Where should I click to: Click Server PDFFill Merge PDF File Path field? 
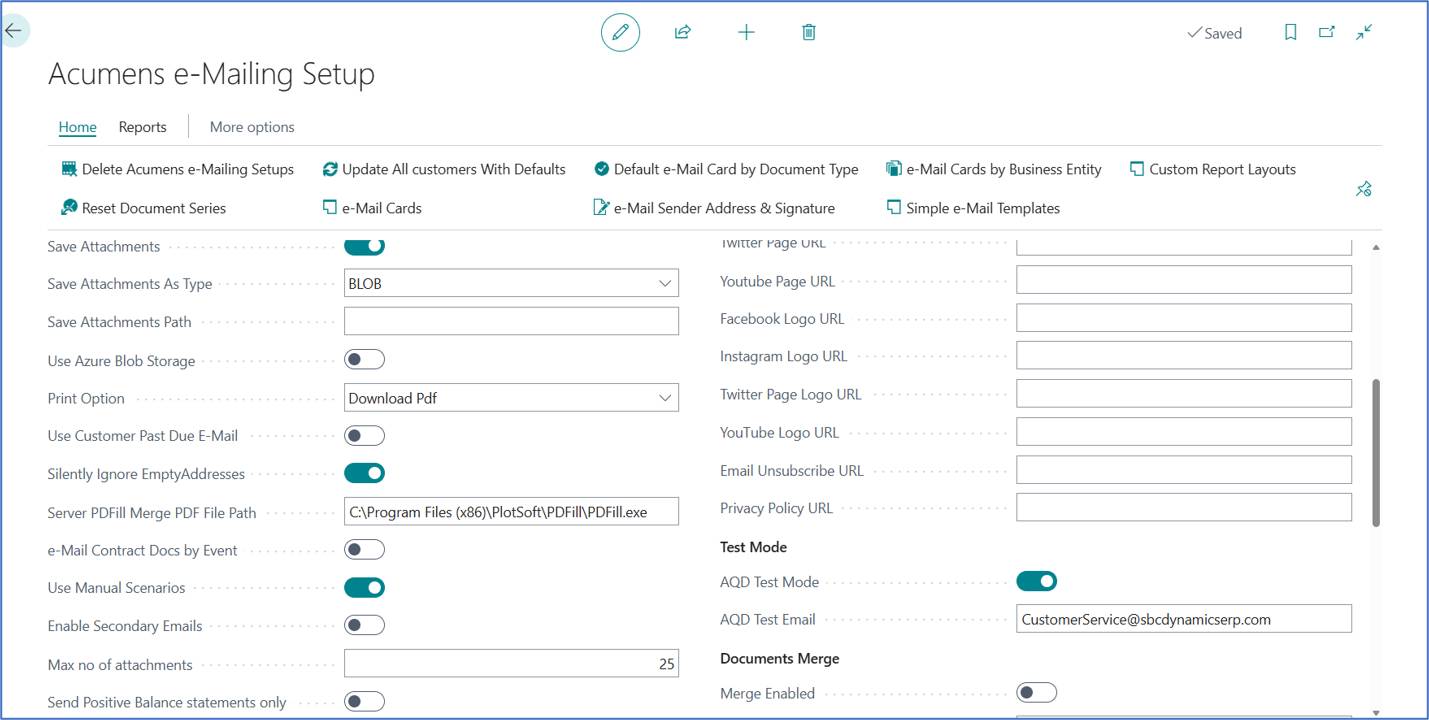[x=511, y=511]
